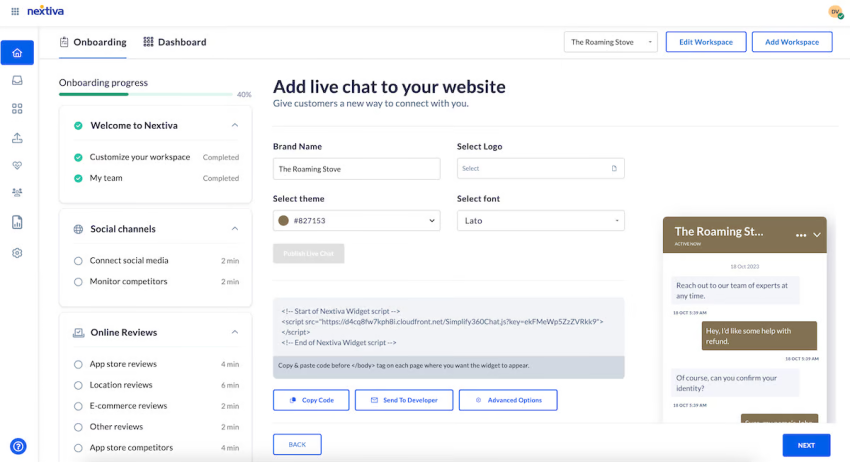Open The Roaming Stove workspace dropdown

[610, 42]
